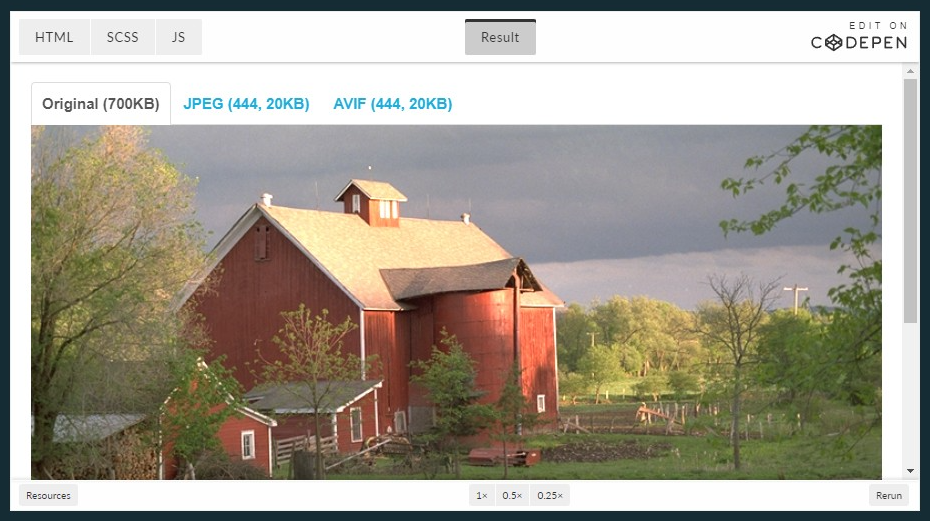This screenshot has width=930, height=521.
Task: Click the Rerun button
Action: pyautogui.click(x=888, y=495)
